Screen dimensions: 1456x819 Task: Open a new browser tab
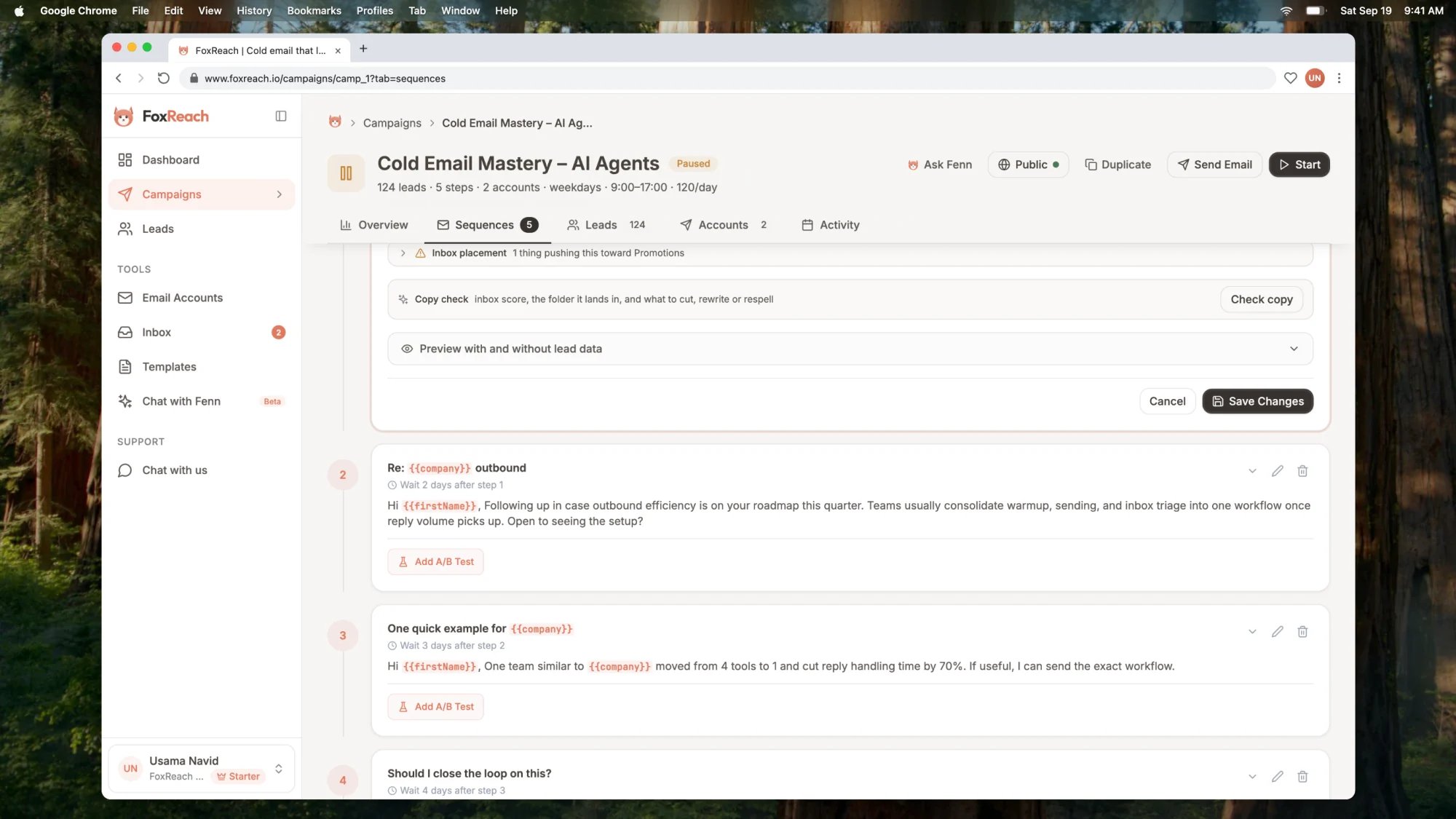click(363, 49)
